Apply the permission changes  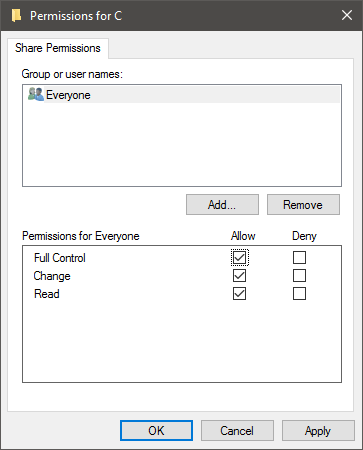coord(318,431)
